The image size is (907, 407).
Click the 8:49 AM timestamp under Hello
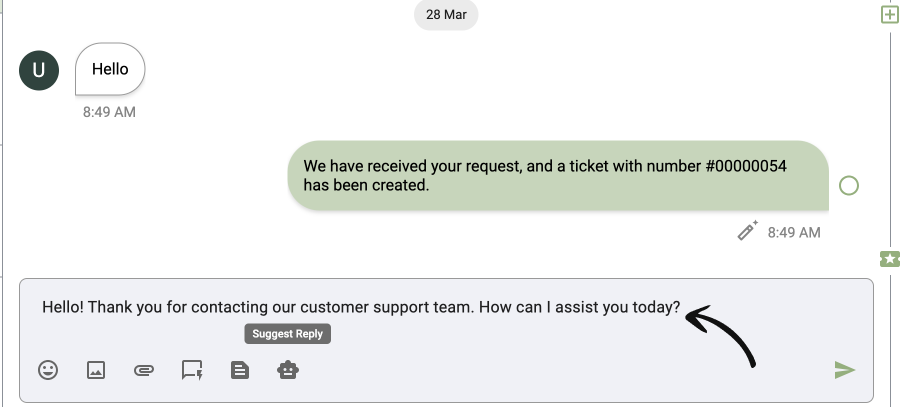[x=109, y=112]
